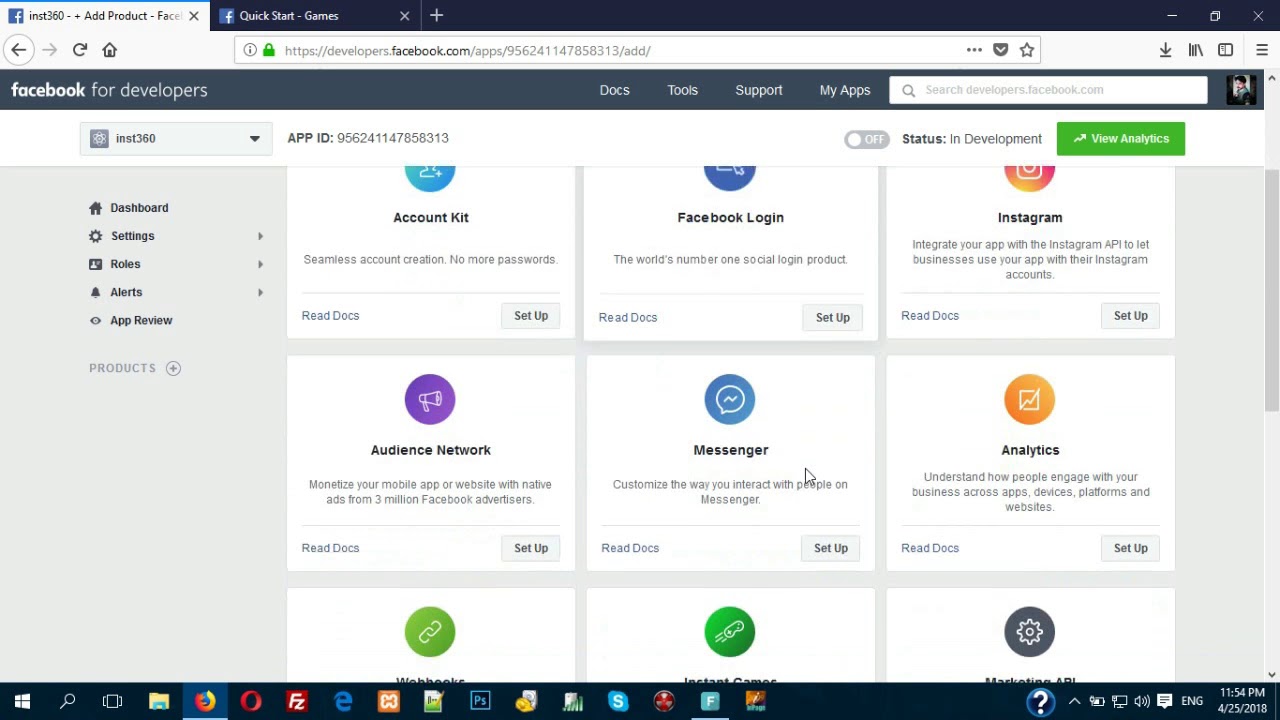Click the green Webhooks link icon
1280x720 pixels.
click(x=430, y=632)
